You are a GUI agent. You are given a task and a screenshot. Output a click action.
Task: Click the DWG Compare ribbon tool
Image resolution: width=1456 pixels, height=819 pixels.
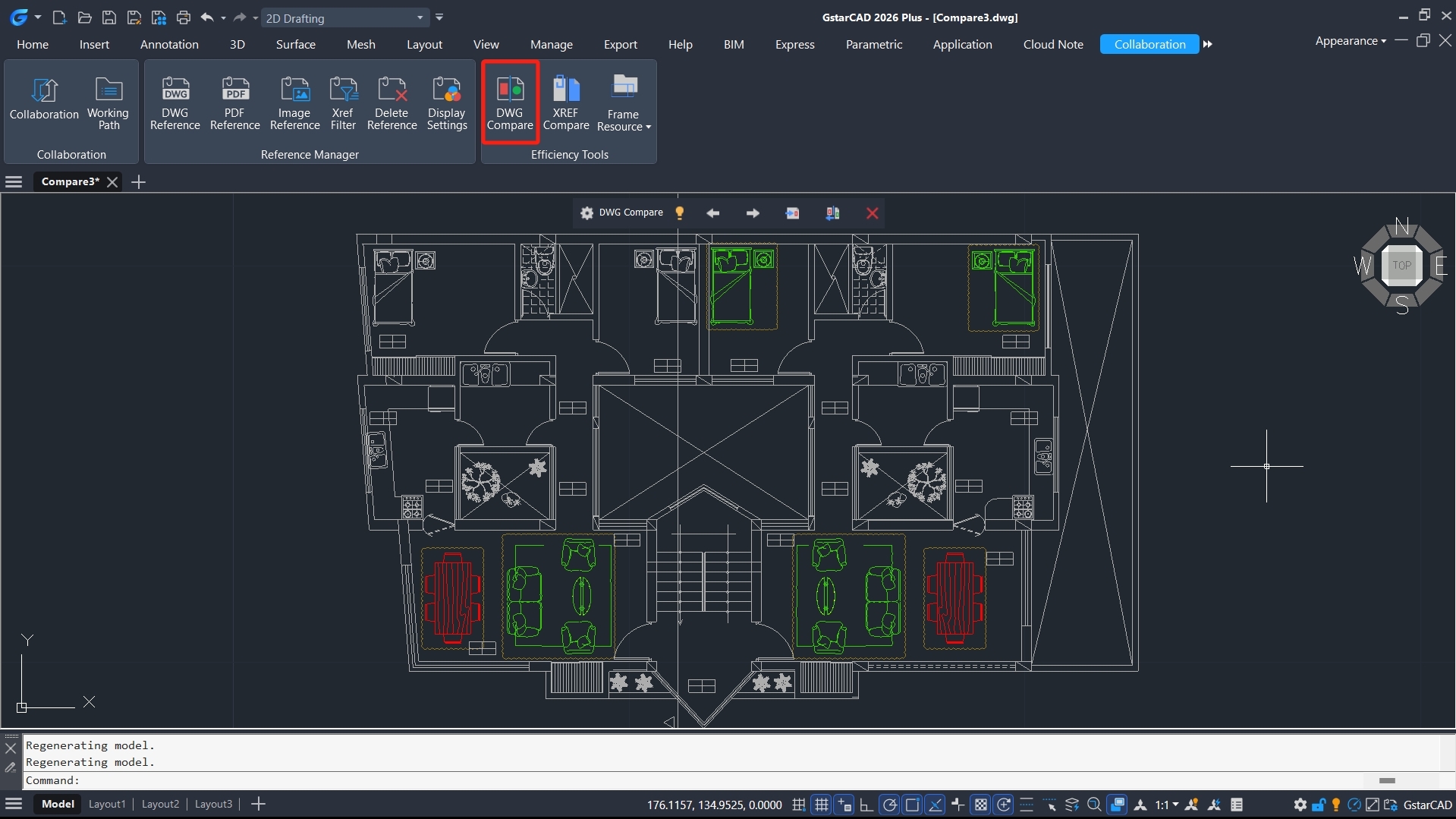[510, 102]
